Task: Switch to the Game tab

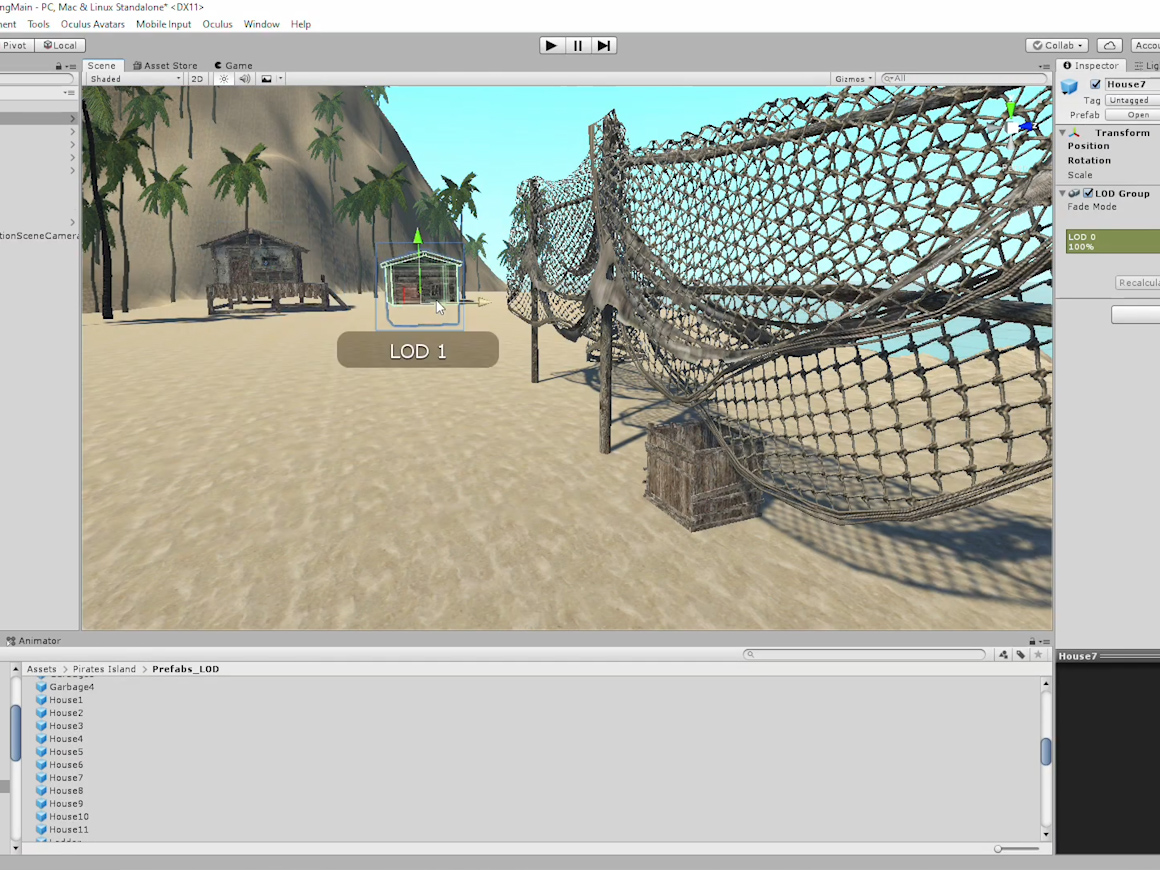Action: [233, 66]
